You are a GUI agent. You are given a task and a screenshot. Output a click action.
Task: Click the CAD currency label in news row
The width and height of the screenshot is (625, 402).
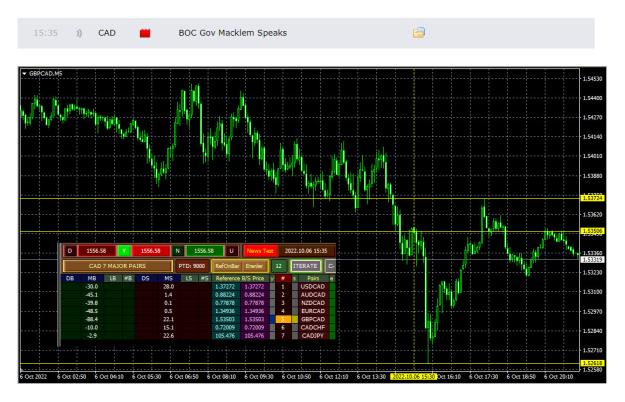pos(107,33)
